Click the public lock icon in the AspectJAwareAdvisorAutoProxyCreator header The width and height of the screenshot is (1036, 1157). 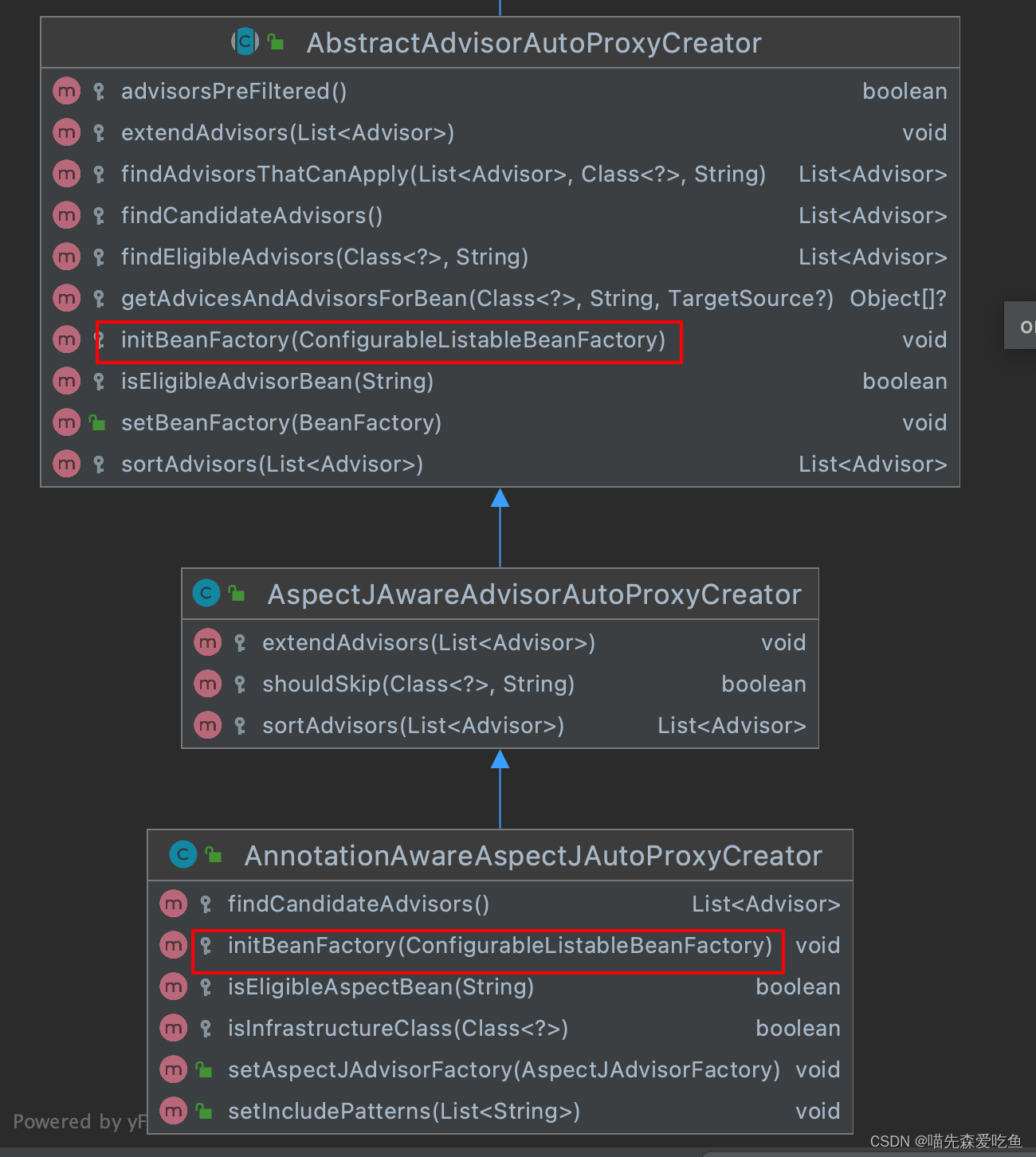(237, 593)
